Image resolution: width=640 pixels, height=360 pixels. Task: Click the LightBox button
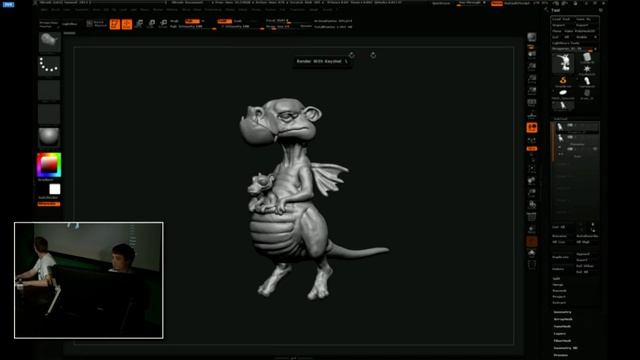pyautogui.click(x=70, y=24)
